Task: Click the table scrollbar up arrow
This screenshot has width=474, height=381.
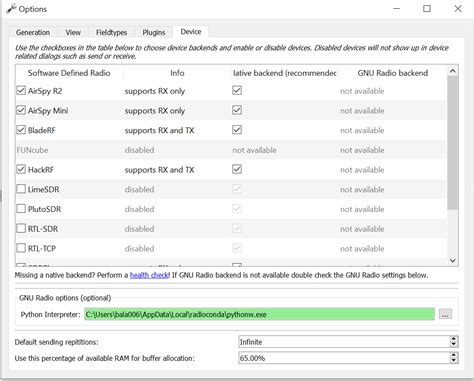Action: pyautogui.click(x=453, y=71)
